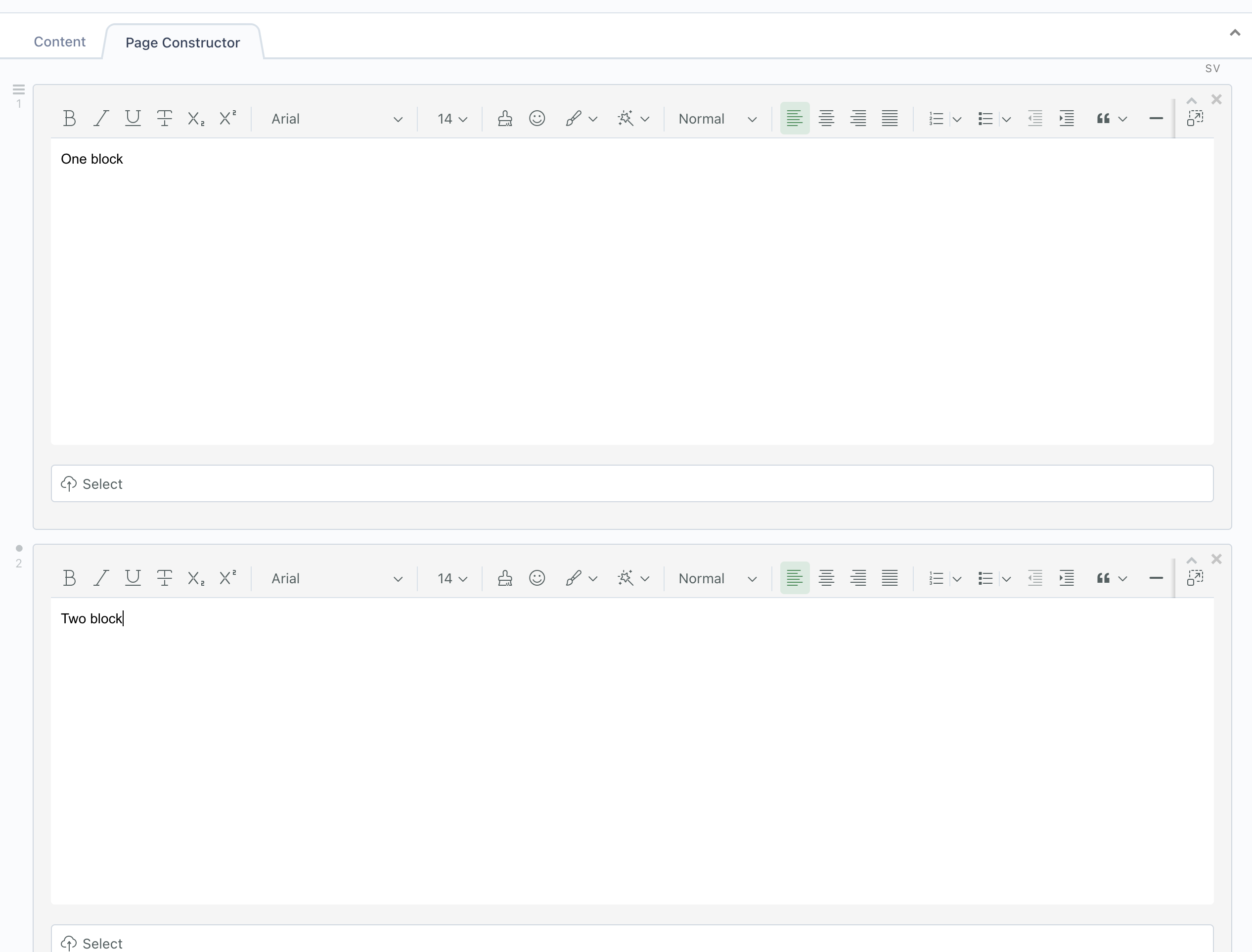Open fullscreen editing for block one
Viewport: 1252px width, 952px height.
tap(1196, 119)
